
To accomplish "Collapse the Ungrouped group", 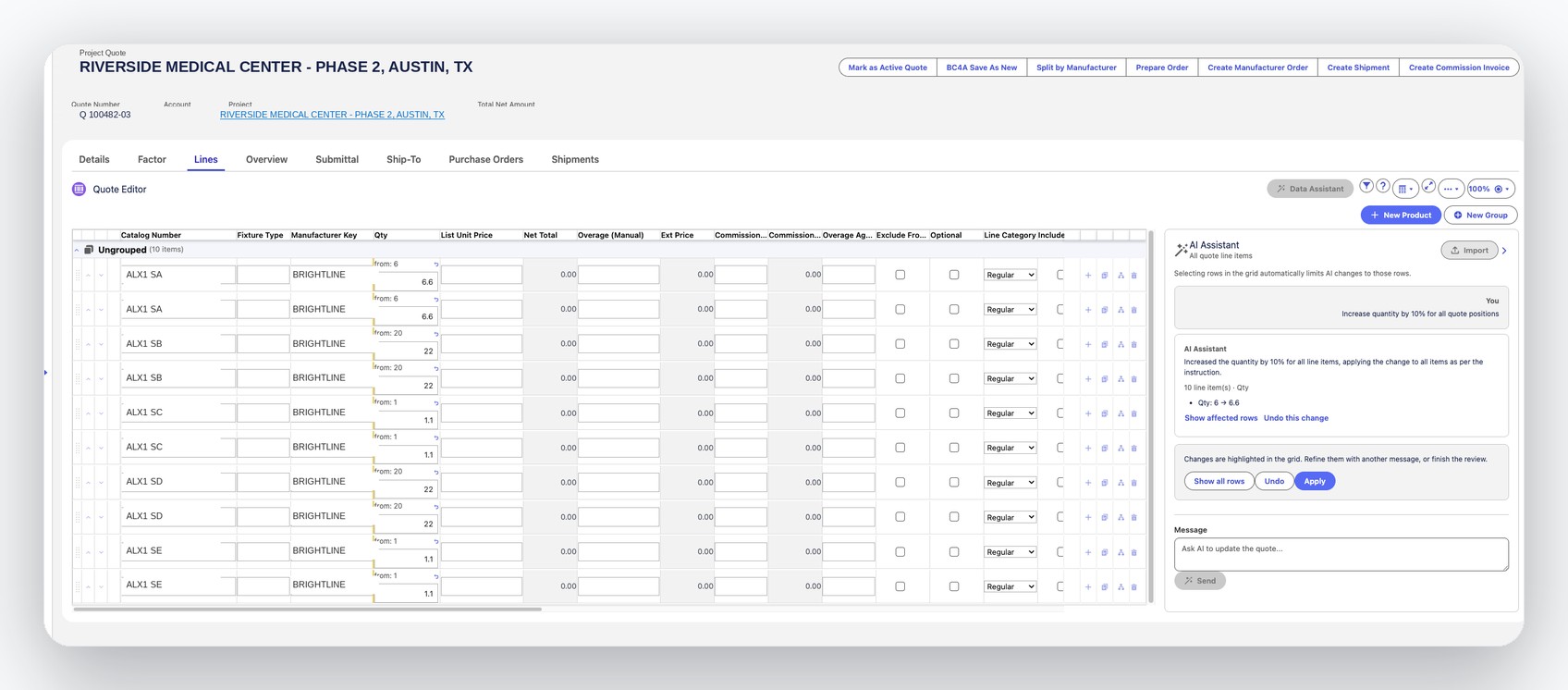I will click(x=77, y=250).
